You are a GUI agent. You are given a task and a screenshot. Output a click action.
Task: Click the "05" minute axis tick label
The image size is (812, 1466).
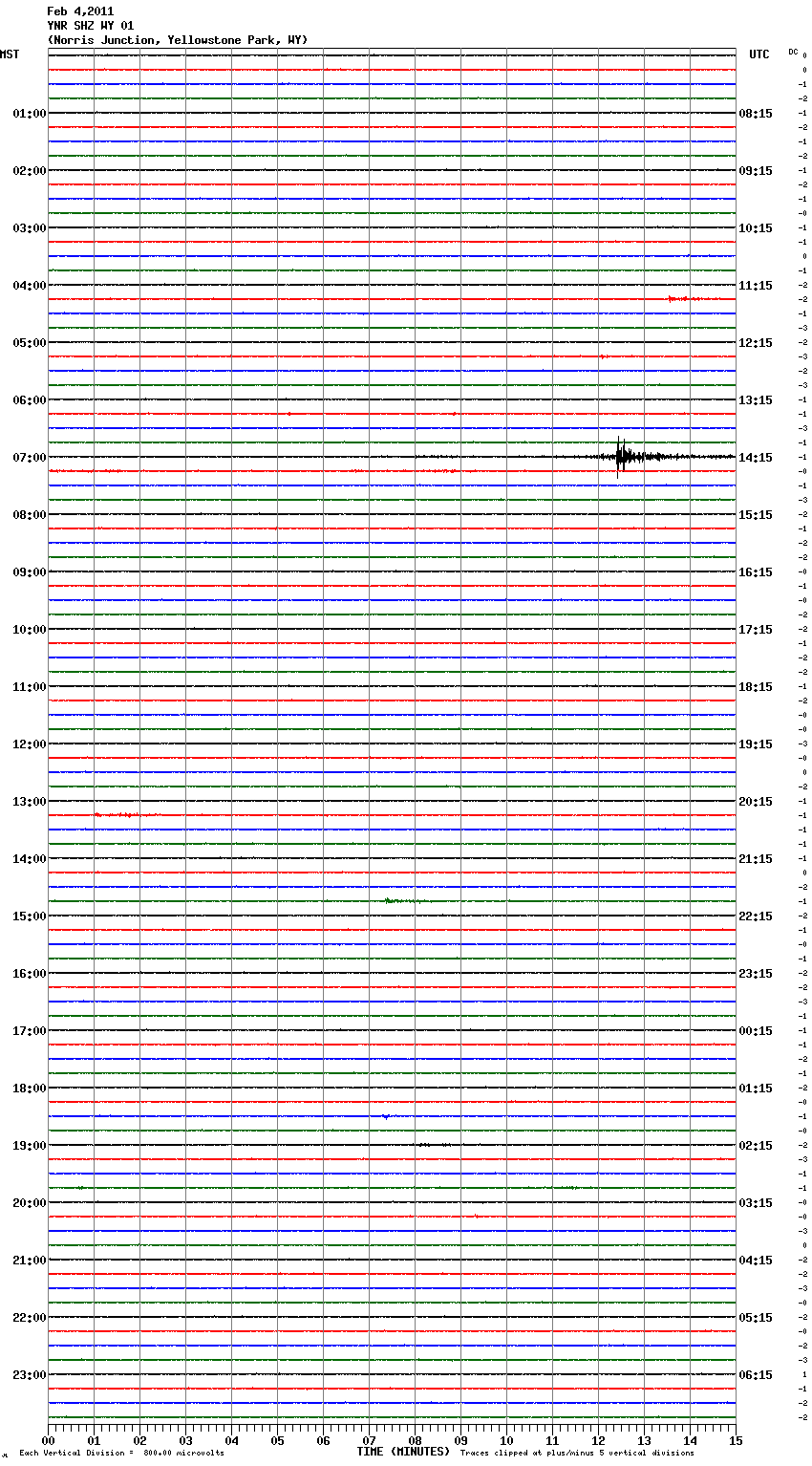[x=277, y=1440]
